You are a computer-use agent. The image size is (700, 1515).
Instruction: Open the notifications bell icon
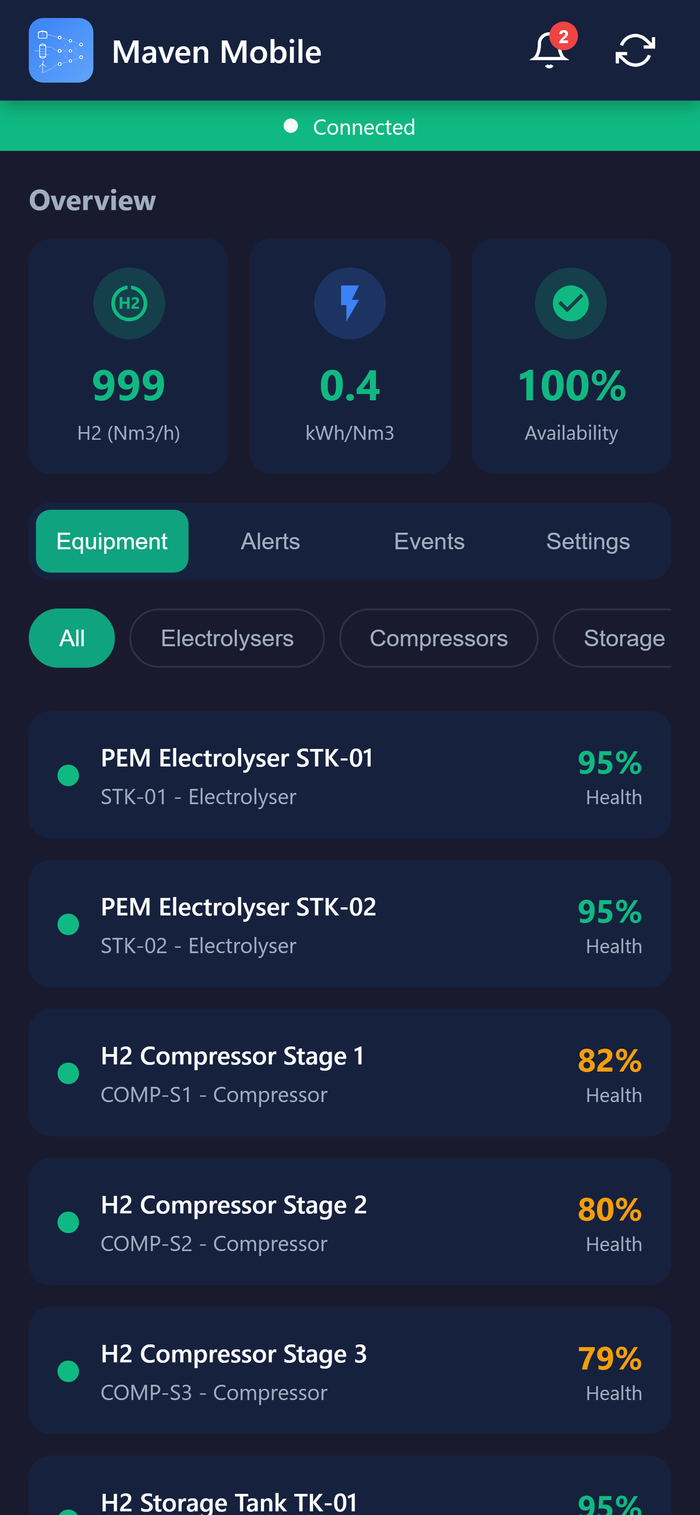click(549, 50)
